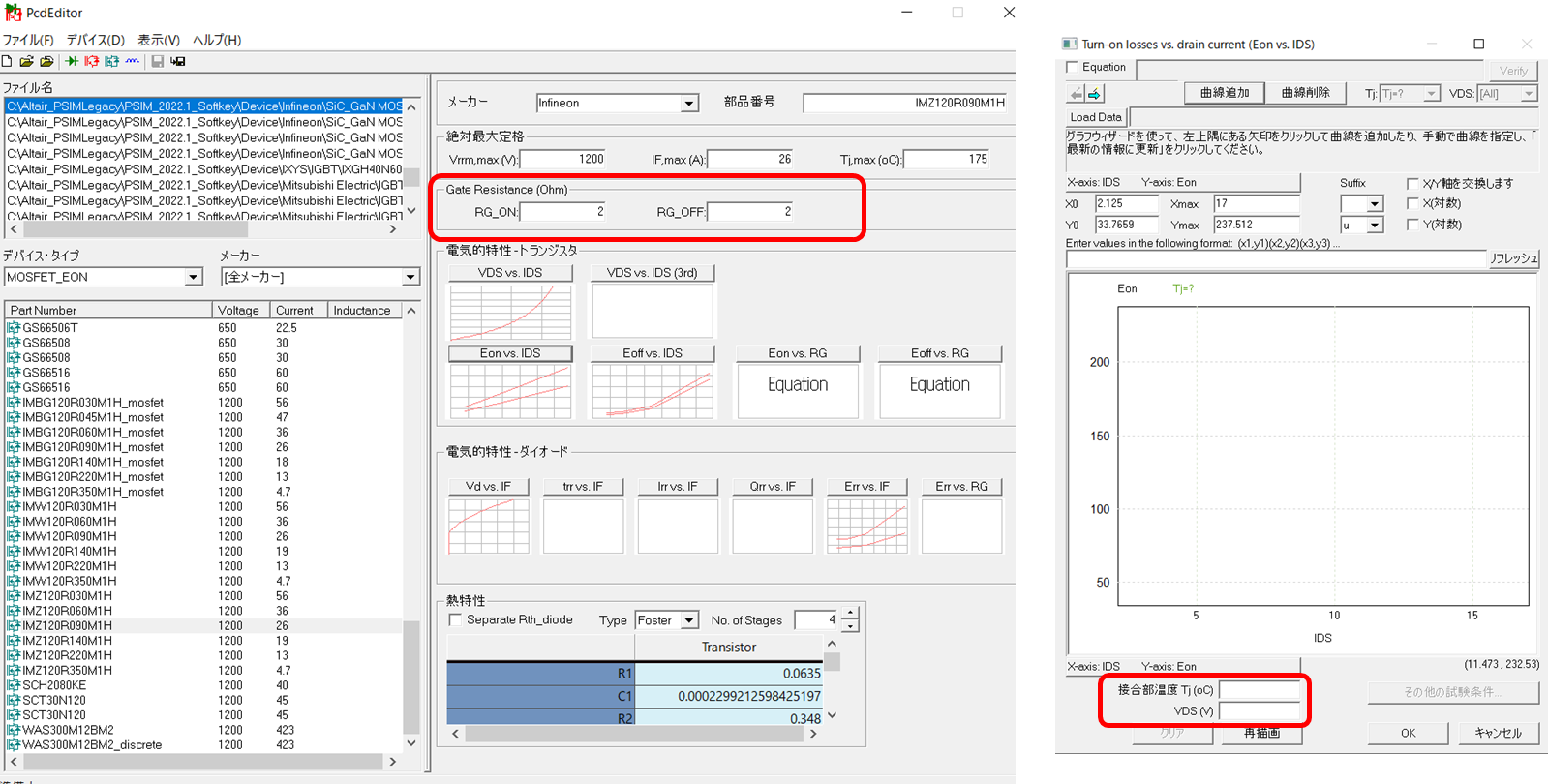1548x784 pixels.
Task: Click the green diode device icon
Action: 72,61
